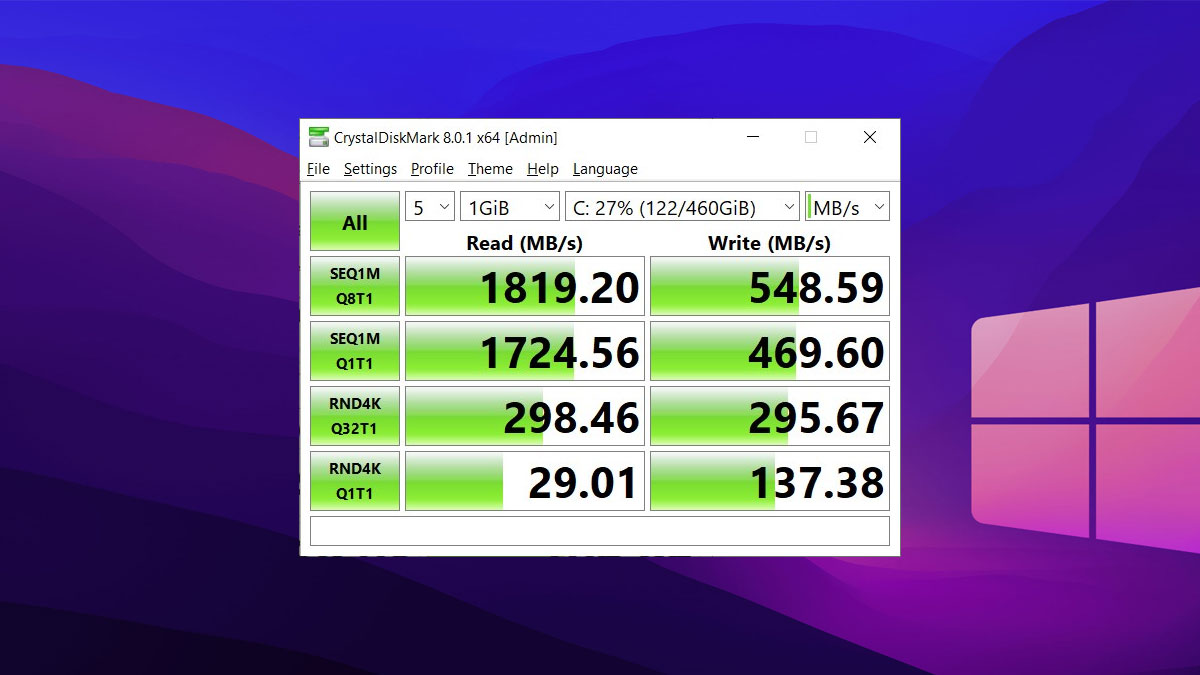This screenshot has height=675, width=1200.
Task: Open the File menu
Action: (x=318, y=169)
